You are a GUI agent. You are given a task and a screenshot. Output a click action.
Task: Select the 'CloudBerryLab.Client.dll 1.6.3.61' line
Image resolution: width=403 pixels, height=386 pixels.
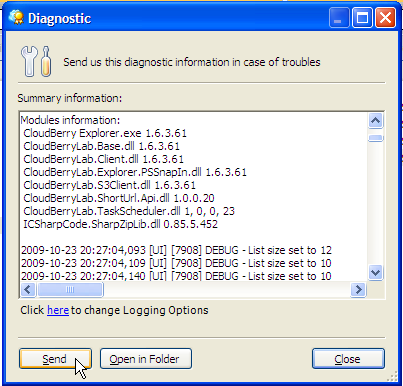[x=103, y=159]
